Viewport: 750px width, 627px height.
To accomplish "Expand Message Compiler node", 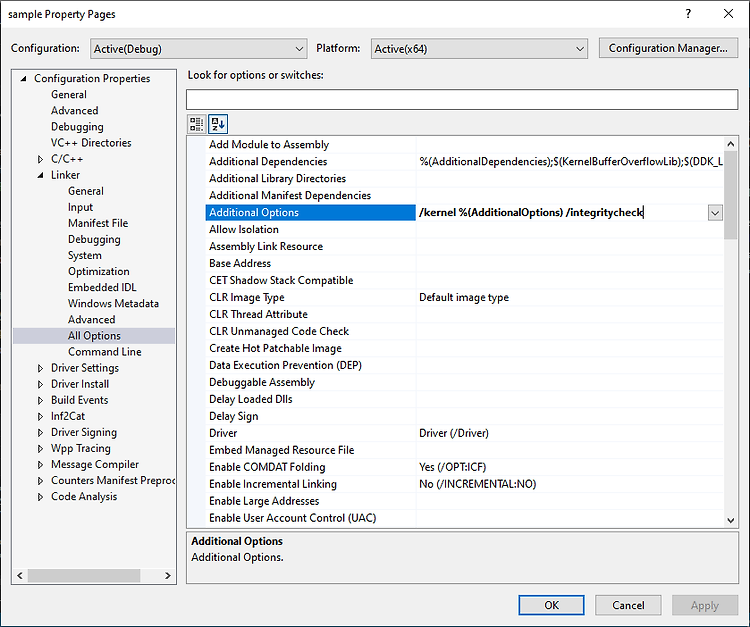I will point(40,464).
